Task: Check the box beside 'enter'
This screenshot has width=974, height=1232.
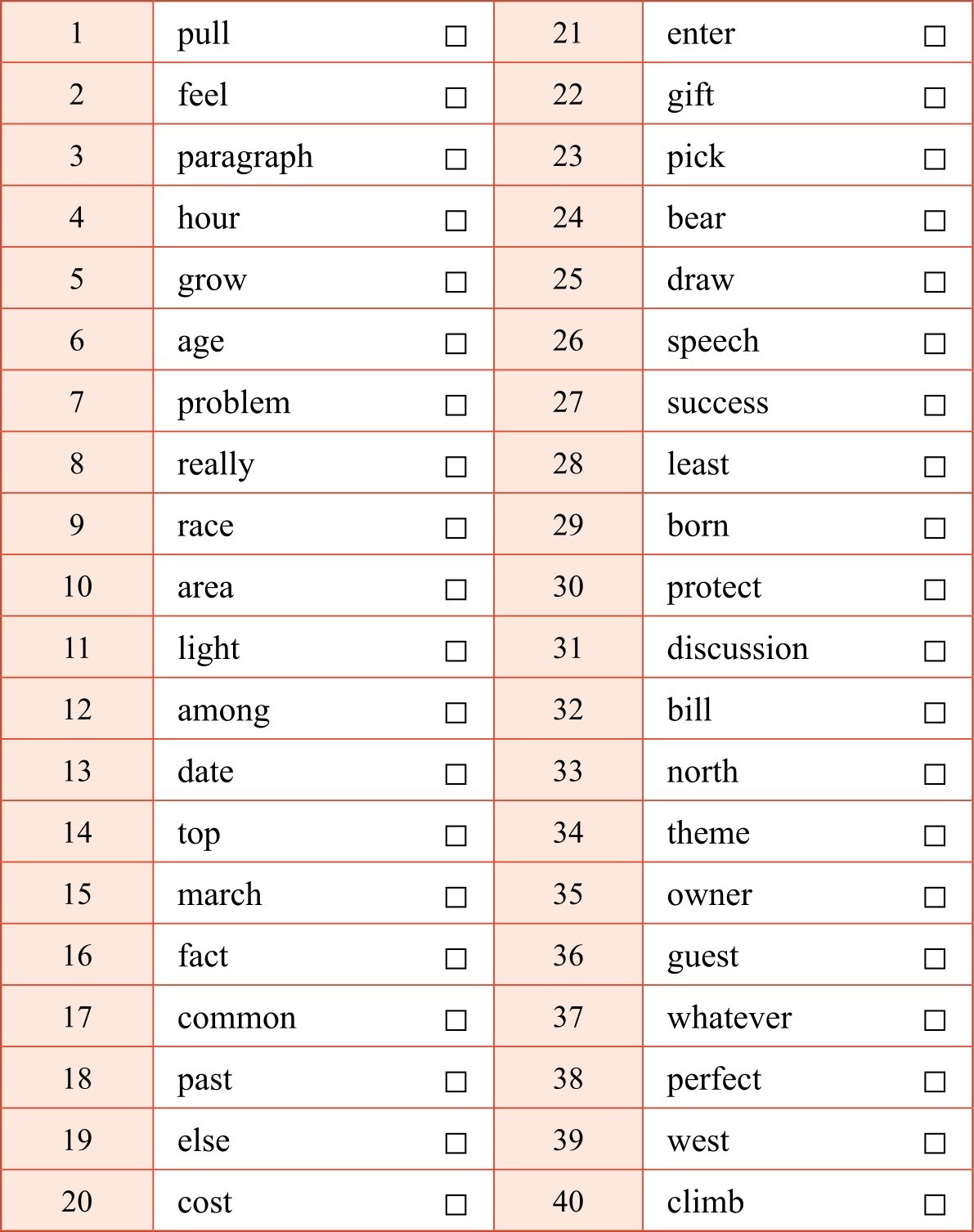Action: coord(934,36)
